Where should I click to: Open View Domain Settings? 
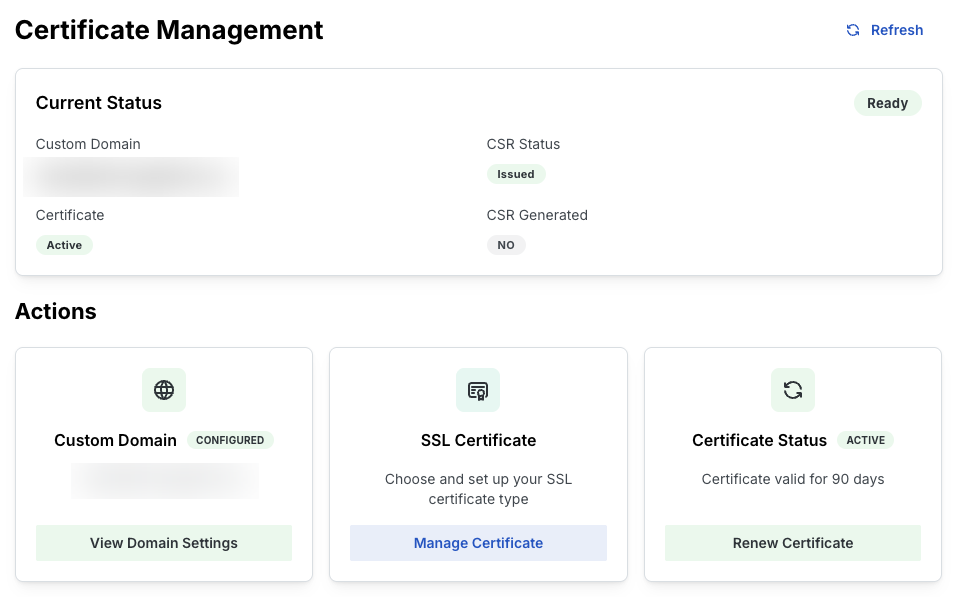click(164, 543)
